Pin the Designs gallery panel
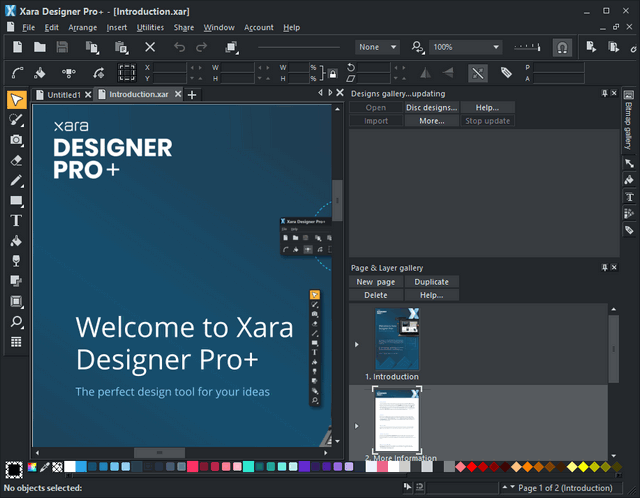The image size is (640, 498). [604, 93]
